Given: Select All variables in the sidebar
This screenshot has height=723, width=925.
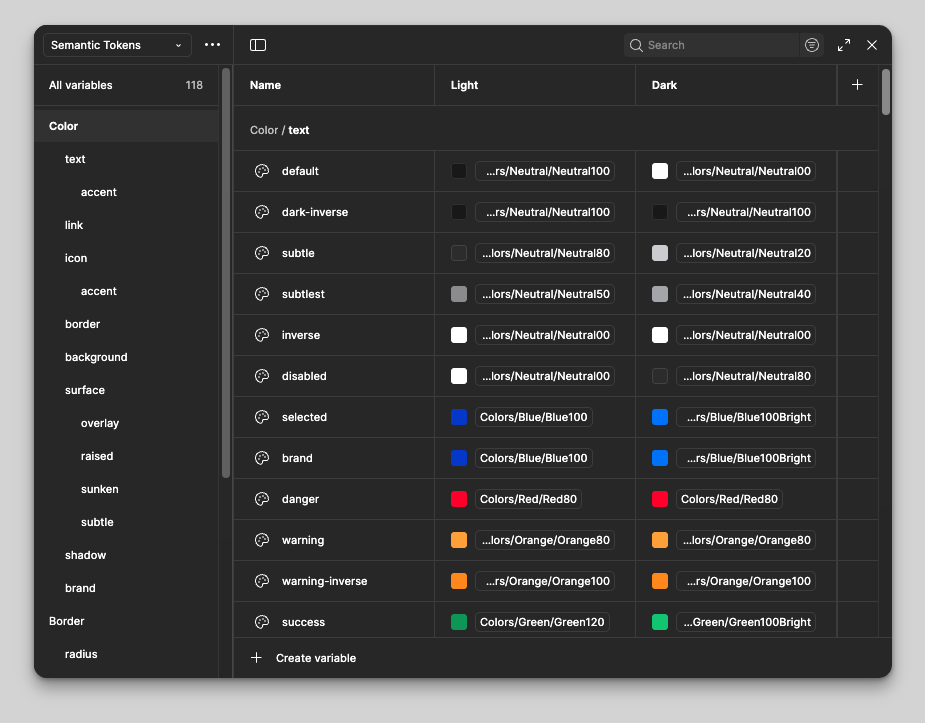Looking at the screenshot, I should [x=81, y=85].
